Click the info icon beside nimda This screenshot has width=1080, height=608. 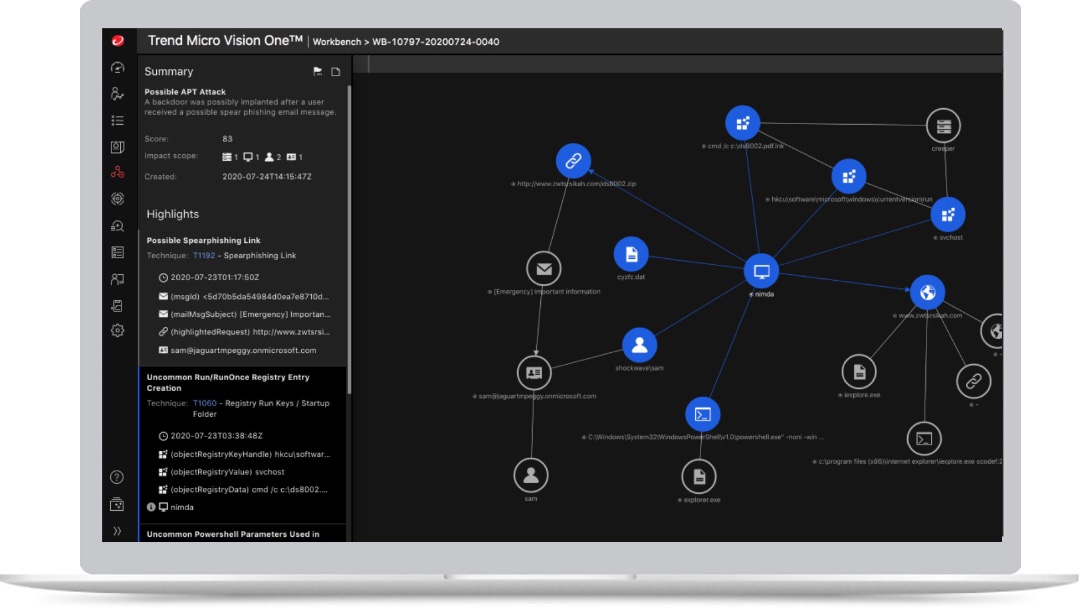(x=151, y=507)
